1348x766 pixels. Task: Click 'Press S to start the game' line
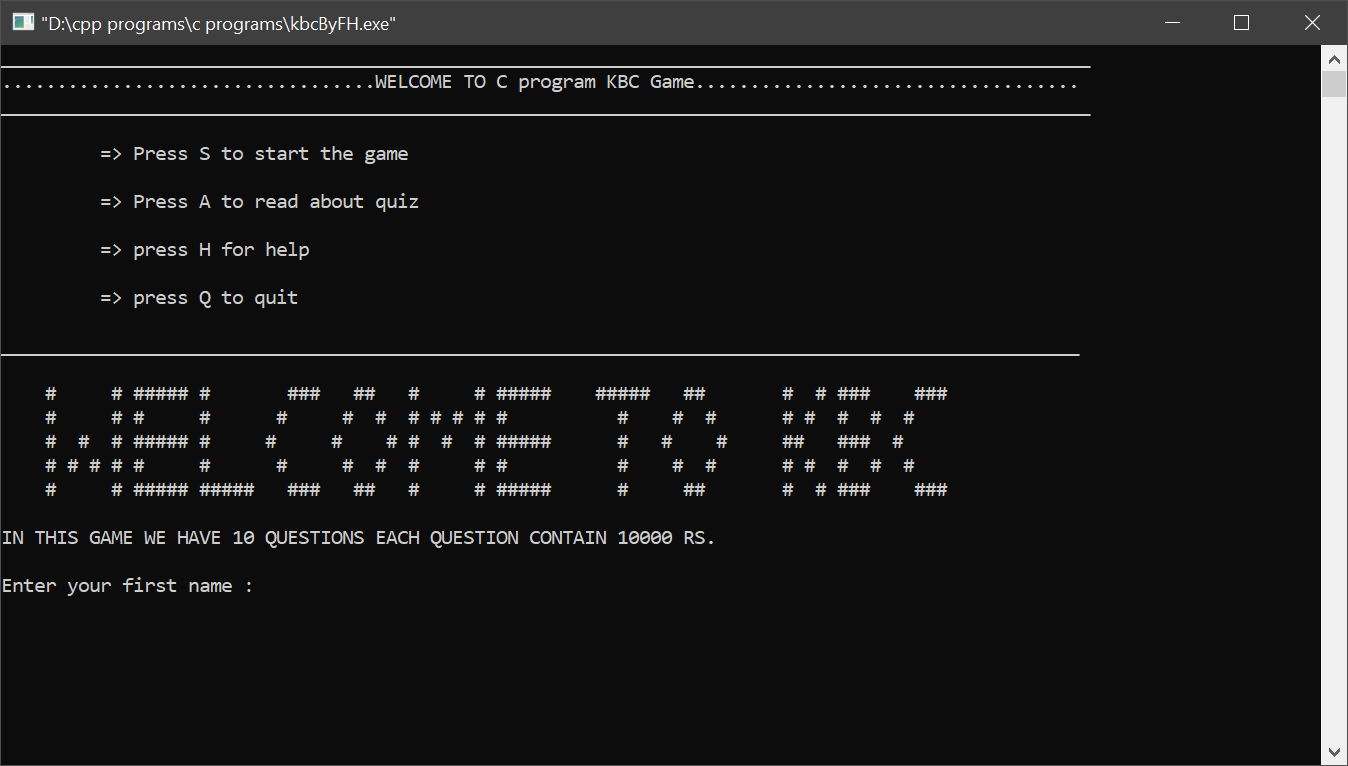[x=254, y=154]
